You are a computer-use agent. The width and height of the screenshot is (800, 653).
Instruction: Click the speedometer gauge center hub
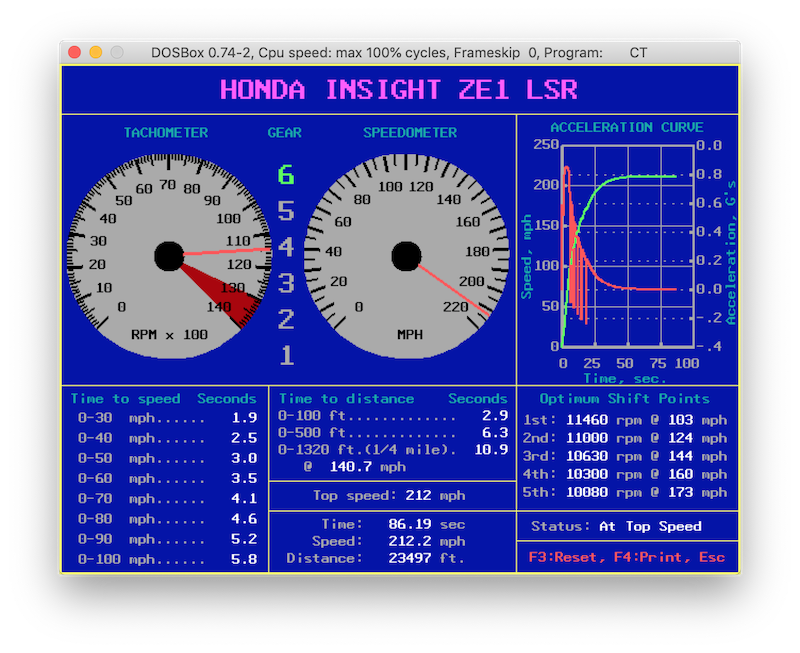point(406,256)
